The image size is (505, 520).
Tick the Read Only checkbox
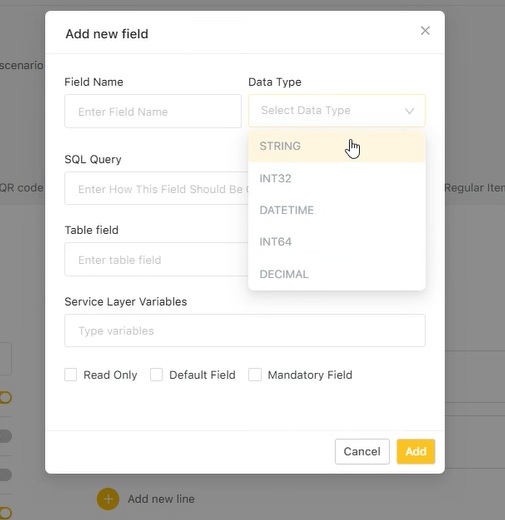click(x=71, y=375)
